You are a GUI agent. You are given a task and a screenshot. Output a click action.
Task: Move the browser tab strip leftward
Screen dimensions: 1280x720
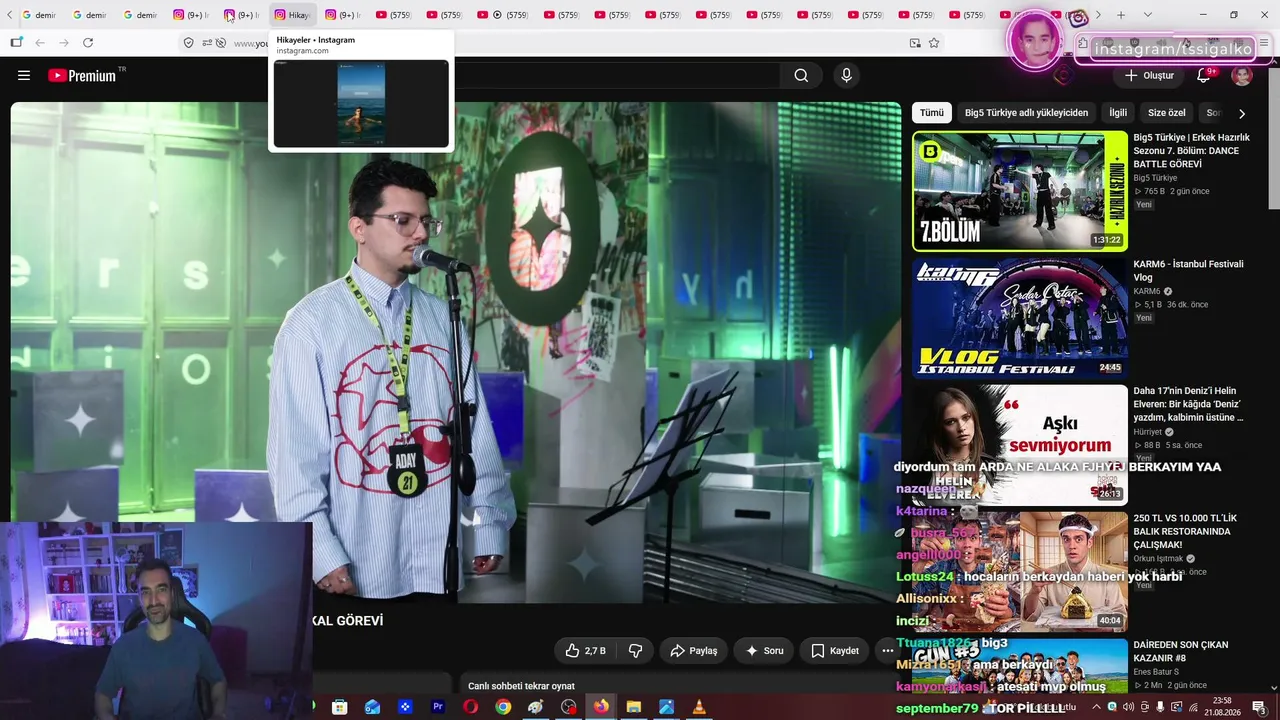coord(10,15)
